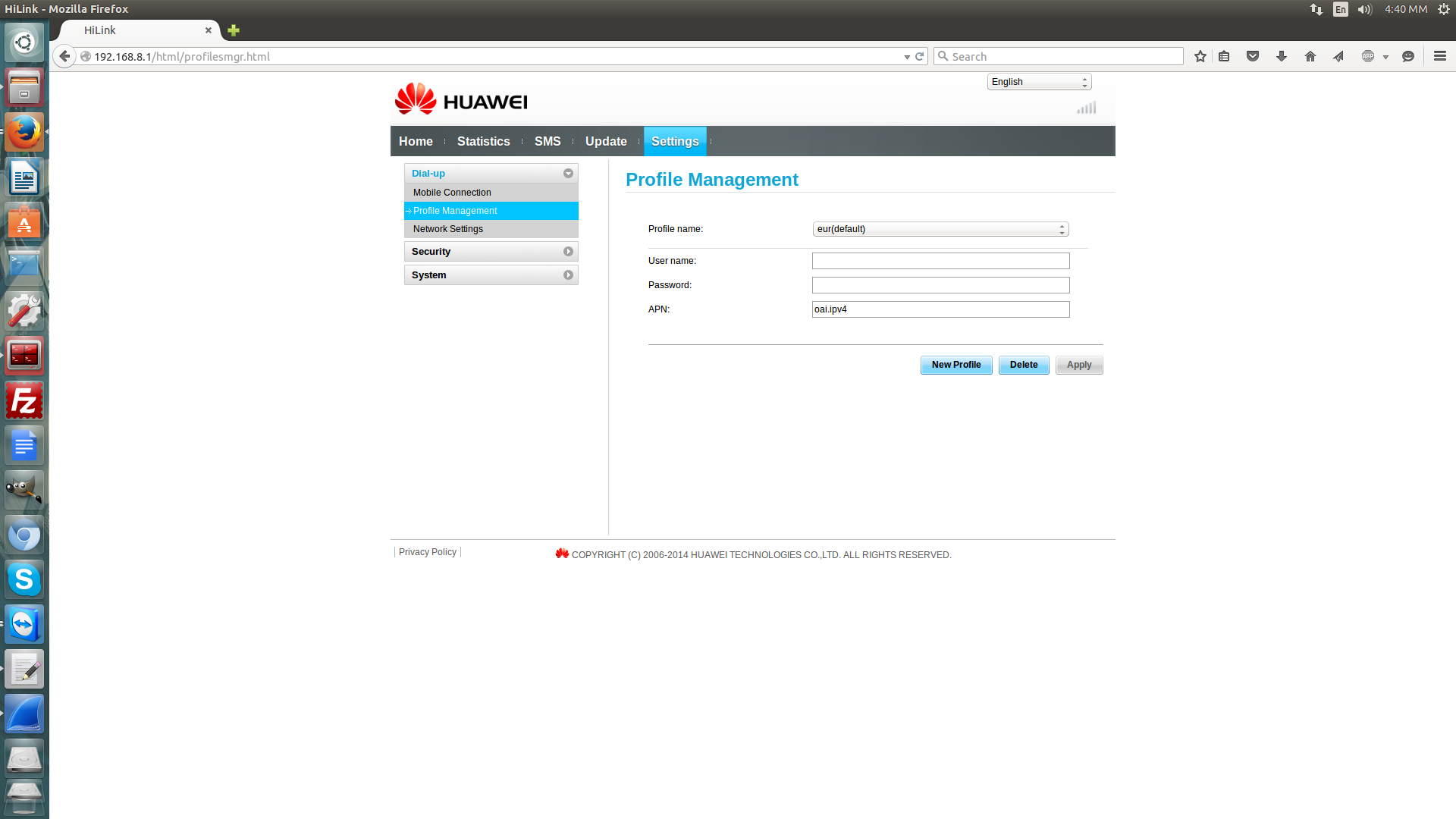Screen dimensions: 1456x819
Task: Open System Settings wrench-and-gear icon
Action: click(x=24, y=311)
